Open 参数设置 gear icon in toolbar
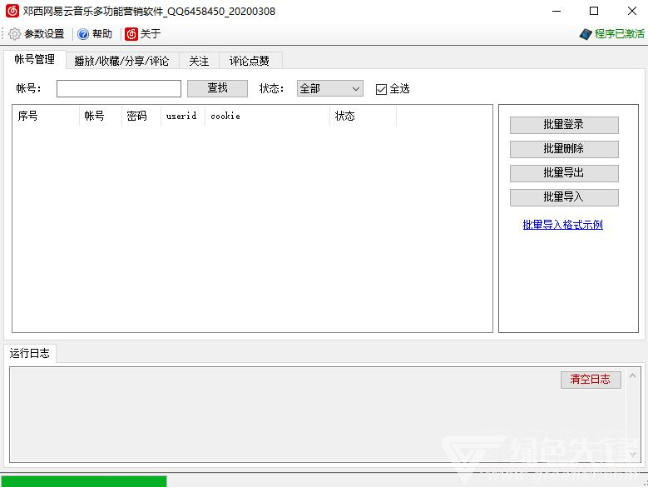This screenshot has height=489, width=649. point(14,34)
